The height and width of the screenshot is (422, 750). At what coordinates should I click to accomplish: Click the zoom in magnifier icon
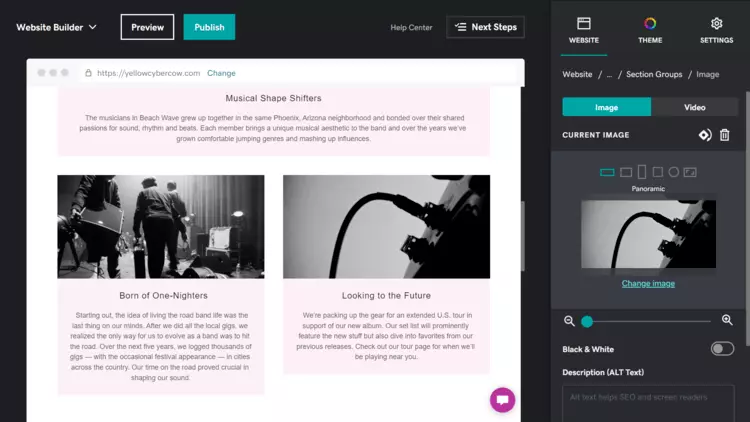727,320
